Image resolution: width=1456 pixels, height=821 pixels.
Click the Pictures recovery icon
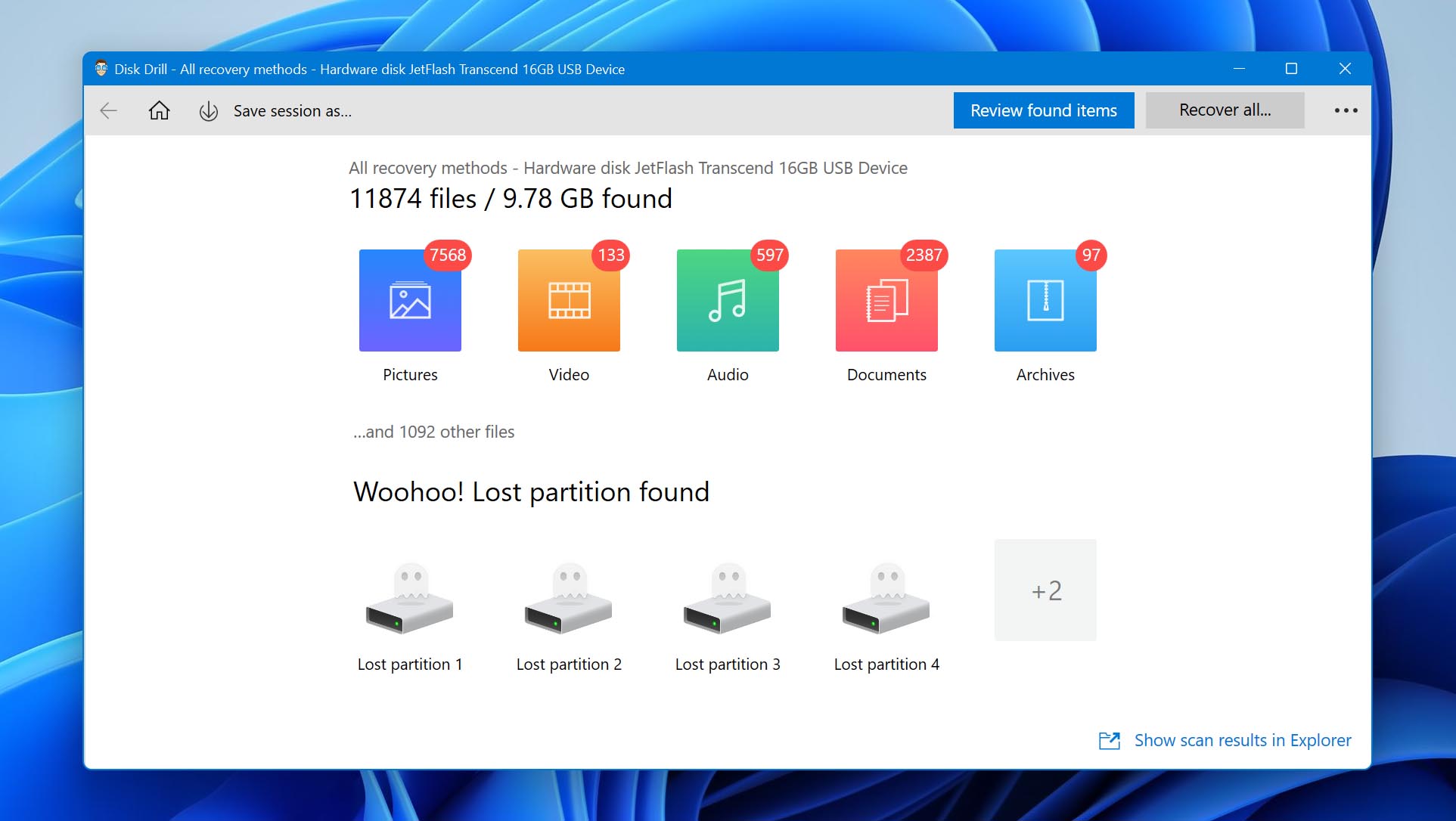(409, 300)
